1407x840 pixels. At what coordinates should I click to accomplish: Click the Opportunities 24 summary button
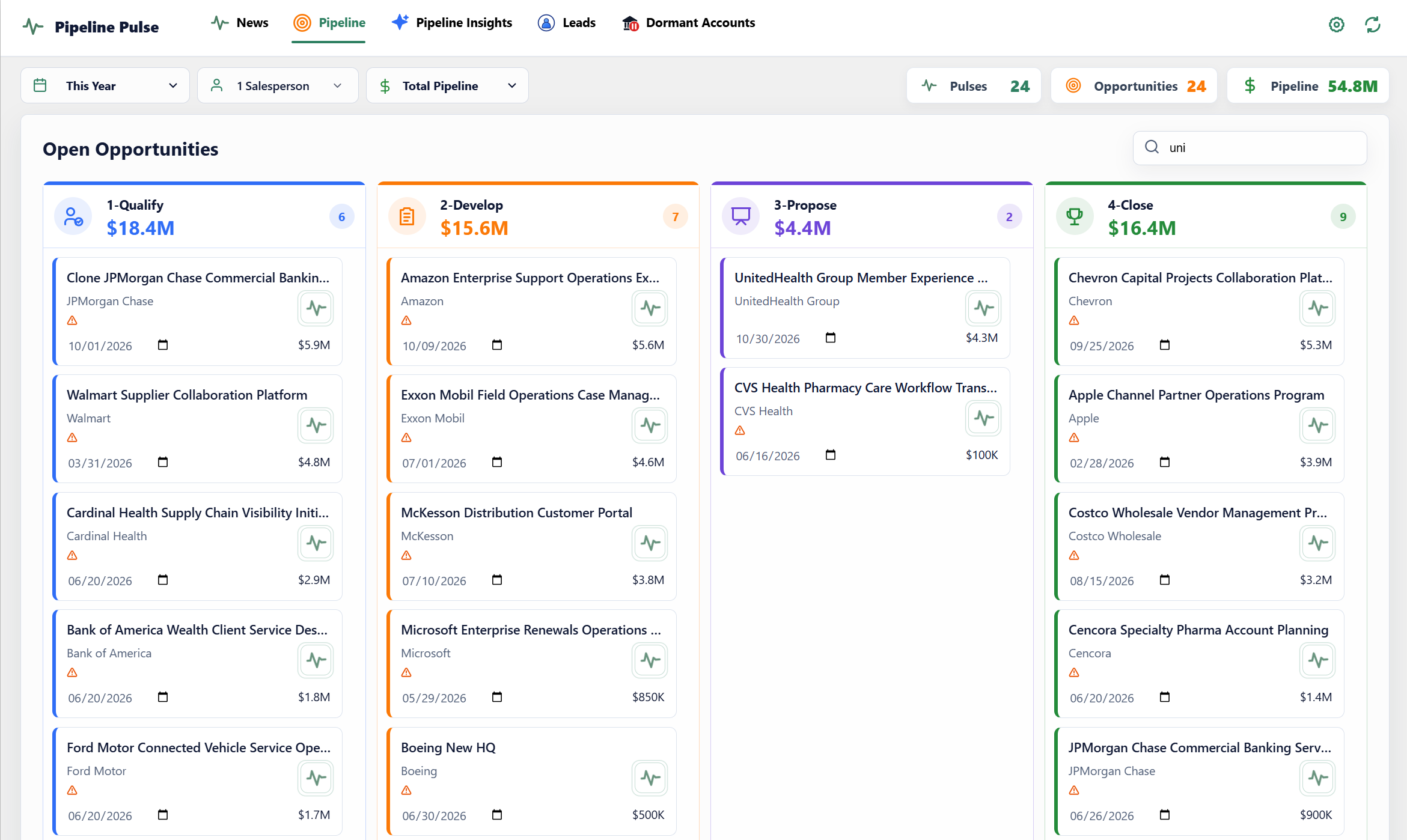1134,86
